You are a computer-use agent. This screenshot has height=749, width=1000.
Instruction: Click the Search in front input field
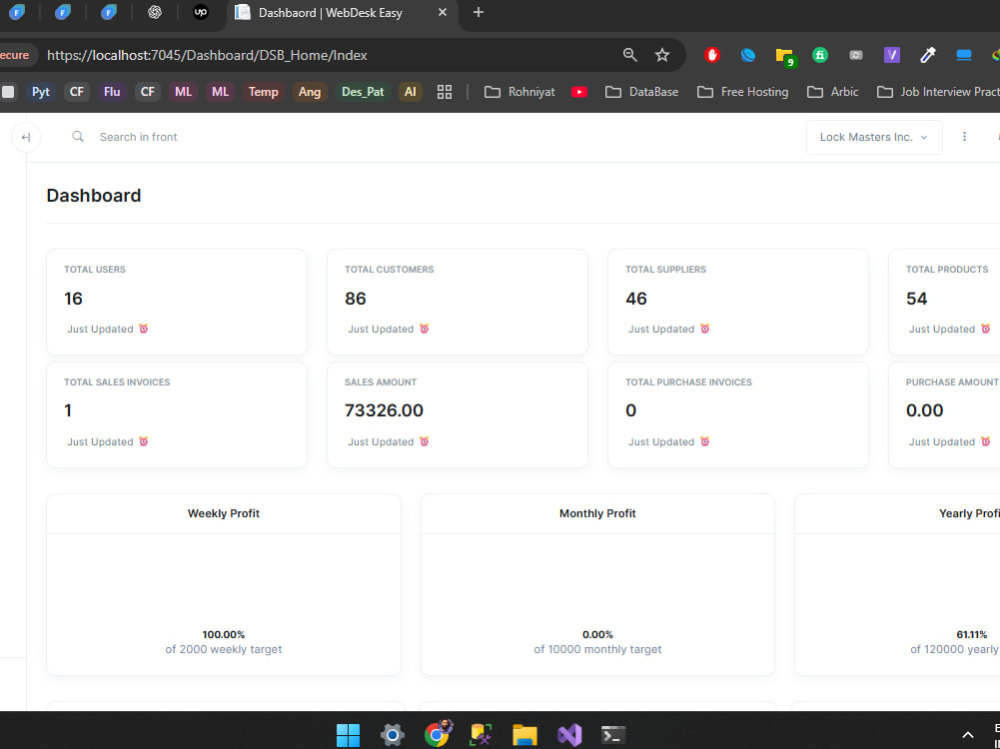(138, 137)
